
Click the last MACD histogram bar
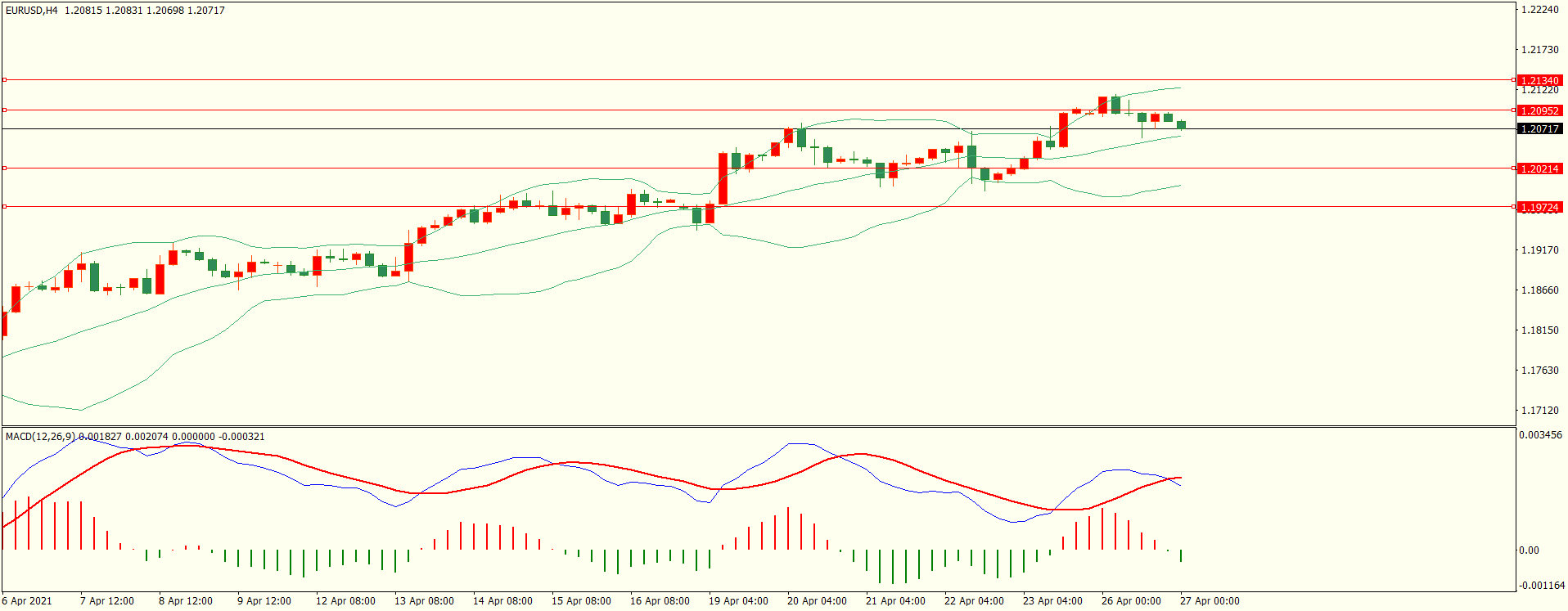[x=1181, y=556]
